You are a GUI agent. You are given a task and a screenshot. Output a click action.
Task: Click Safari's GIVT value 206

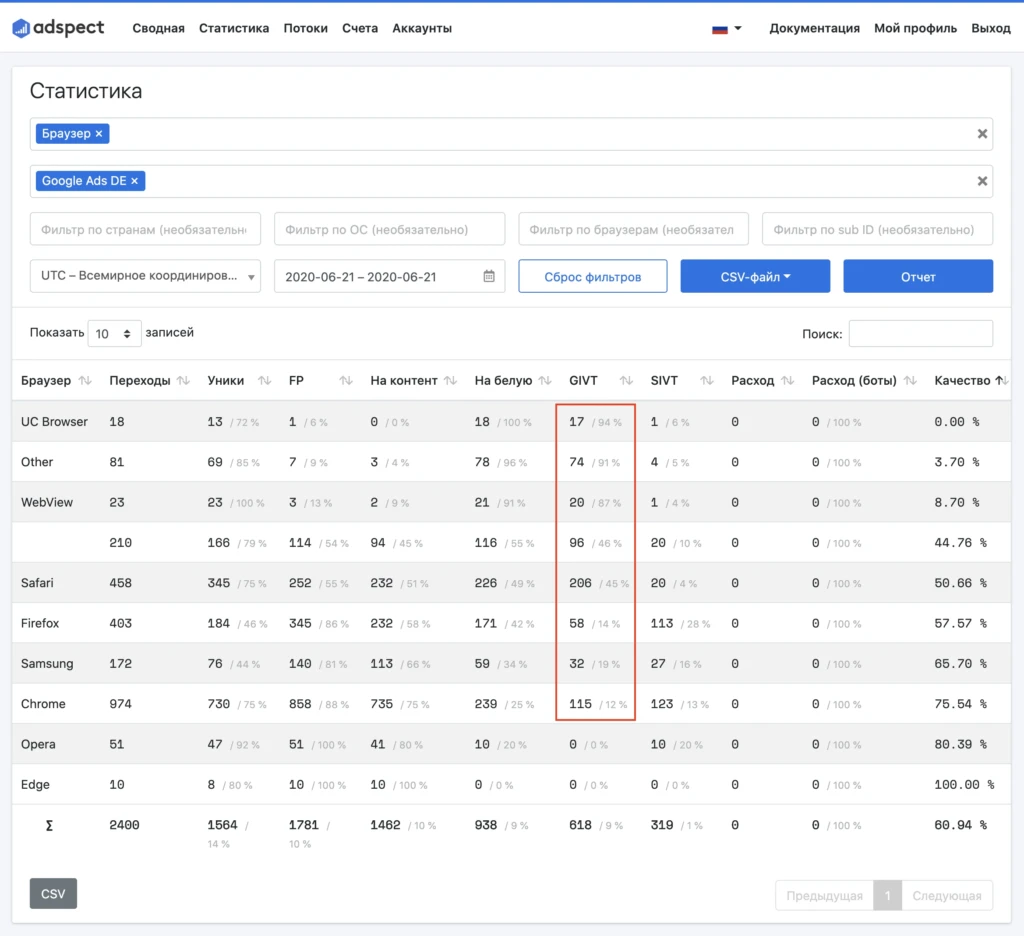(x=580, y=583)
